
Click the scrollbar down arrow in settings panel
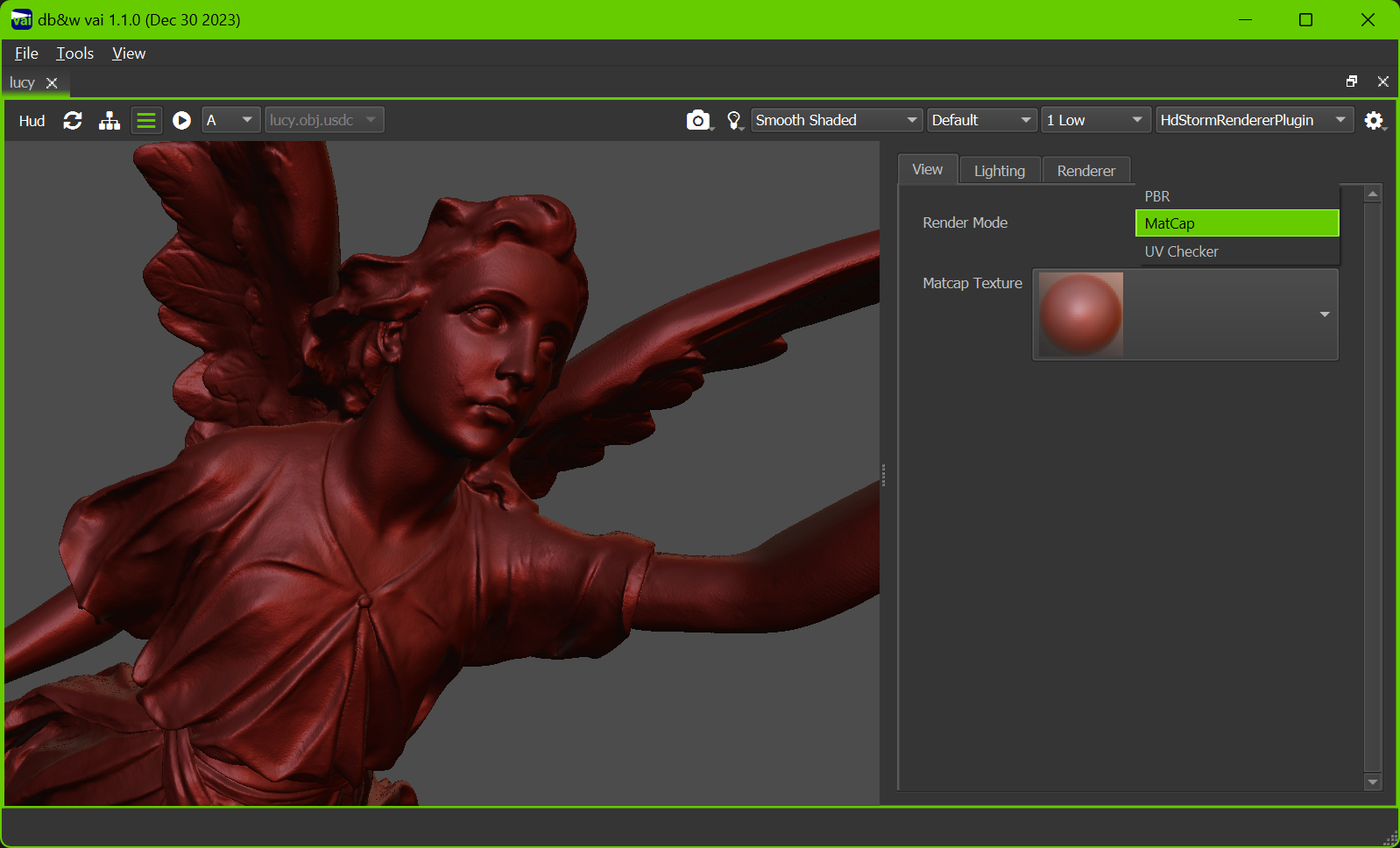point(1373,782)
